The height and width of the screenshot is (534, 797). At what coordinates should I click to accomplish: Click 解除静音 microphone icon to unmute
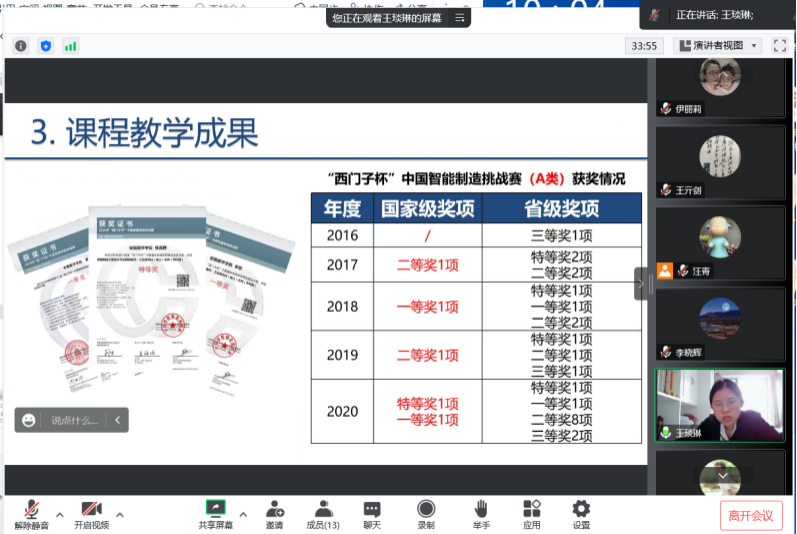(x=31, y=509)
